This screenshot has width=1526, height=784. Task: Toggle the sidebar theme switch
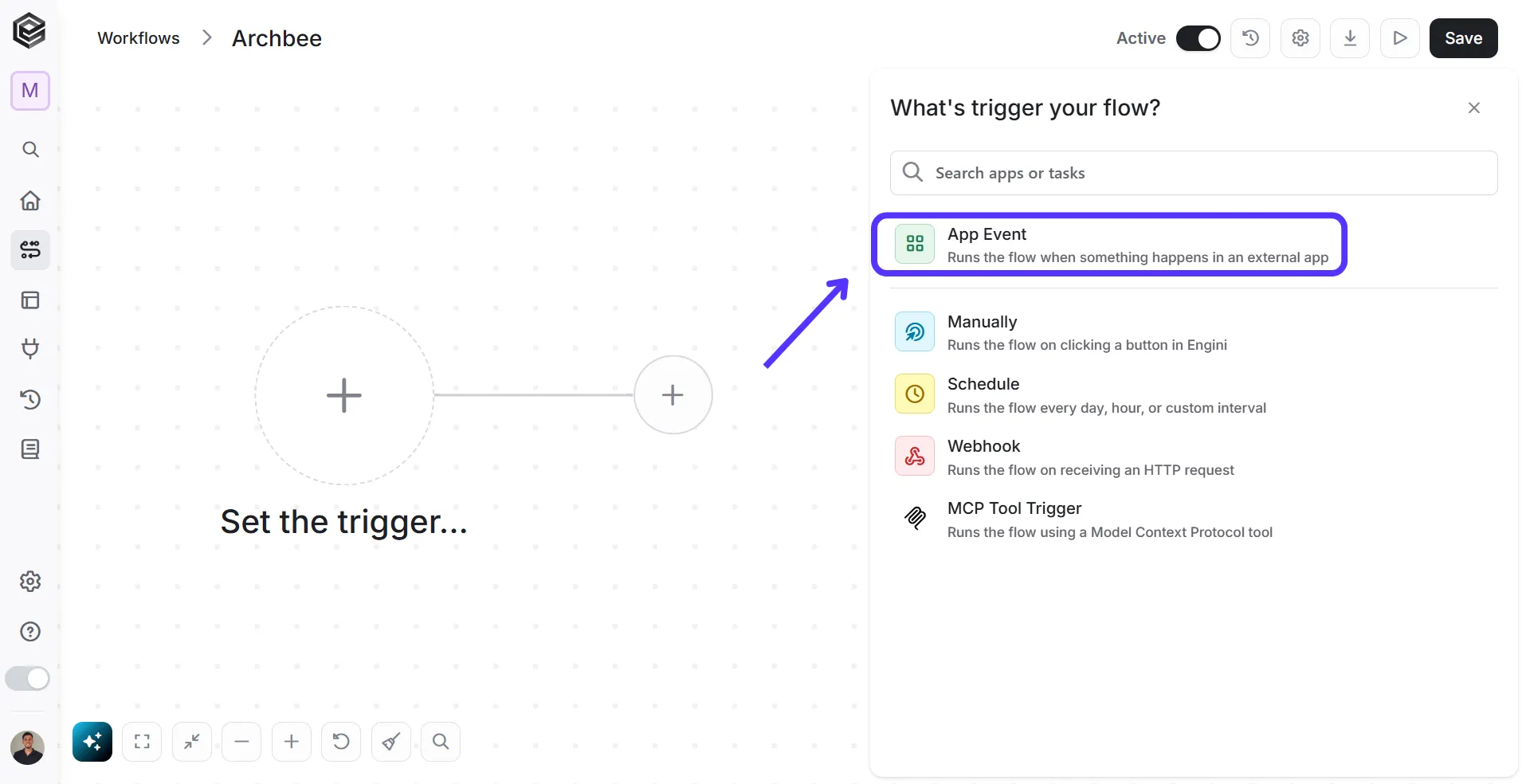point(28,679)
